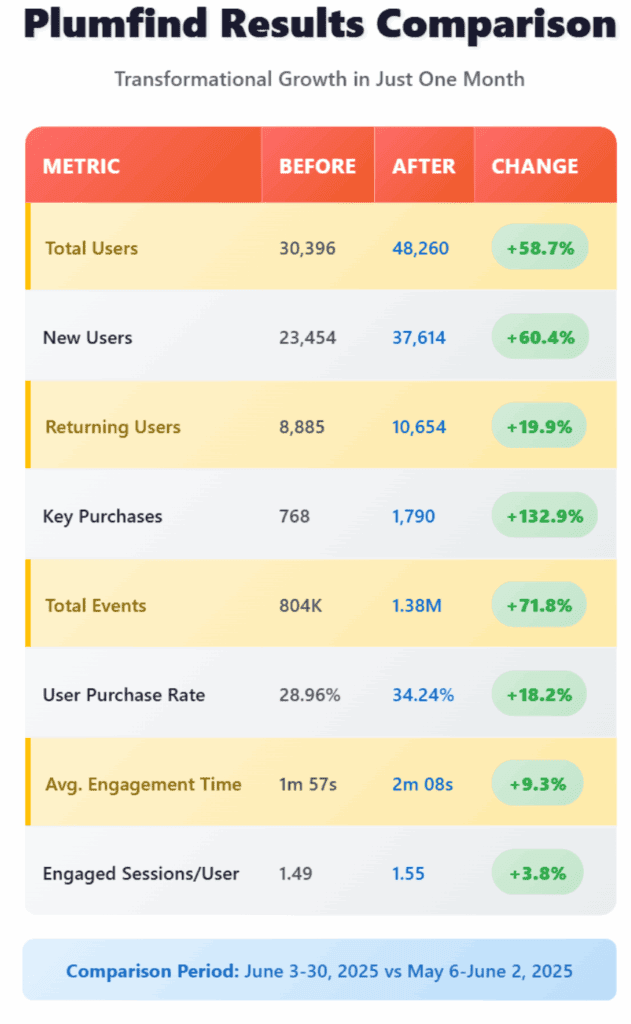The image size is (631, 1024).
Task: Click the +132.9% Key Purchases badge
Action: [x=544, y=516]
